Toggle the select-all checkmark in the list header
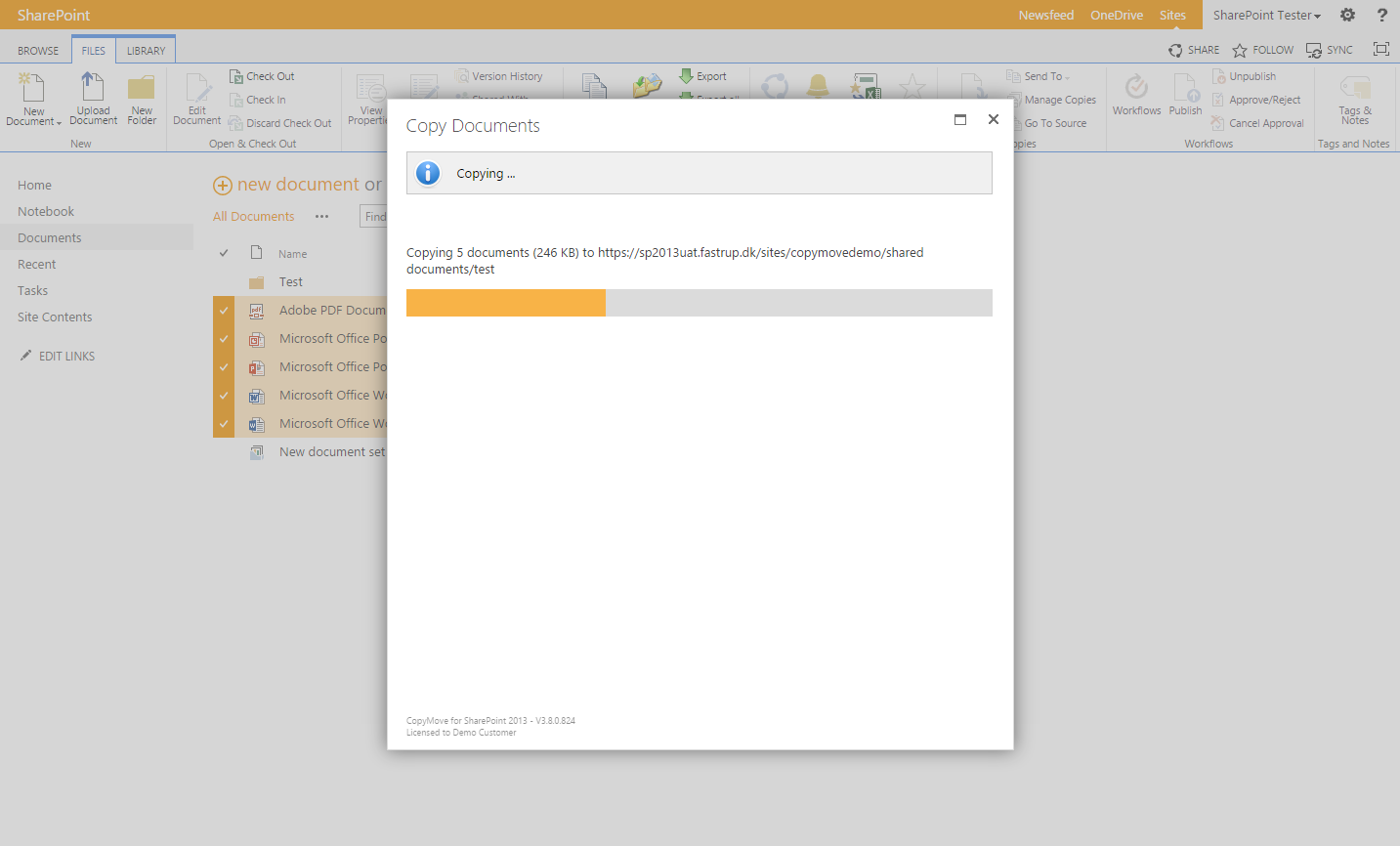 [224, 253]
